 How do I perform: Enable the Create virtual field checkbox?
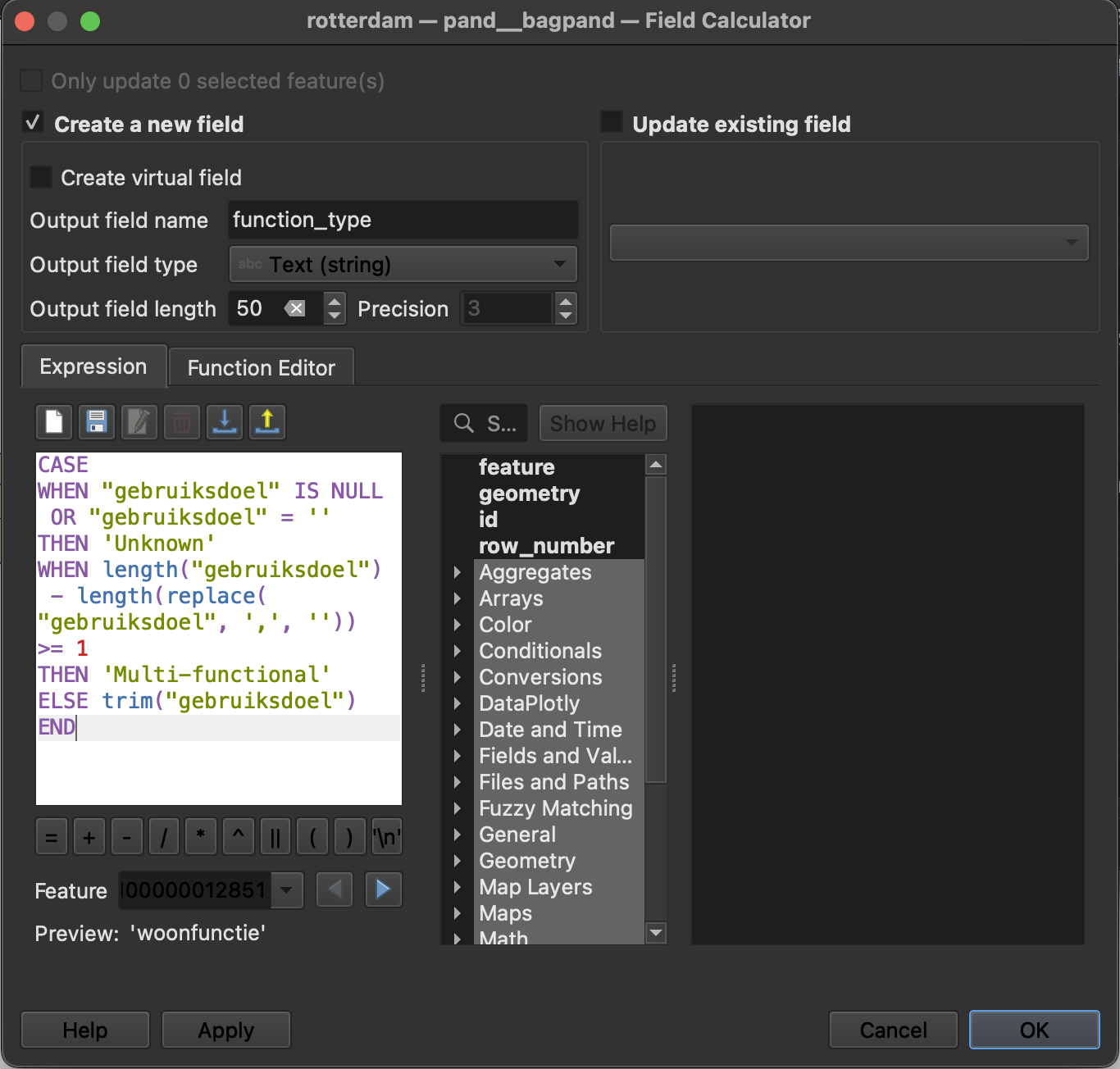(41, 177)
